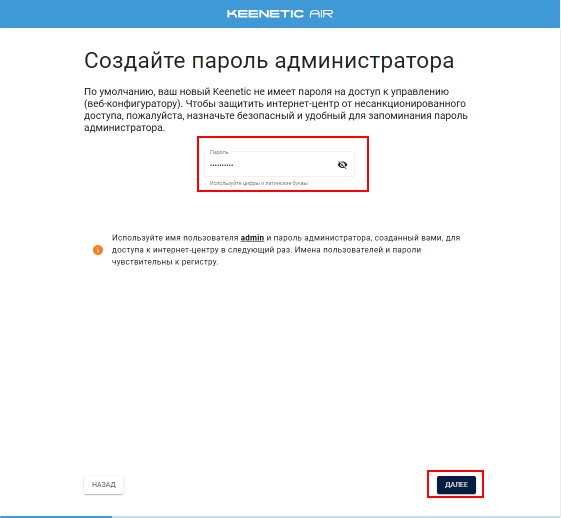Click the masked password dots
This screenshot has height=518, width=561.
pyautogui.click(x=221, y=165)
